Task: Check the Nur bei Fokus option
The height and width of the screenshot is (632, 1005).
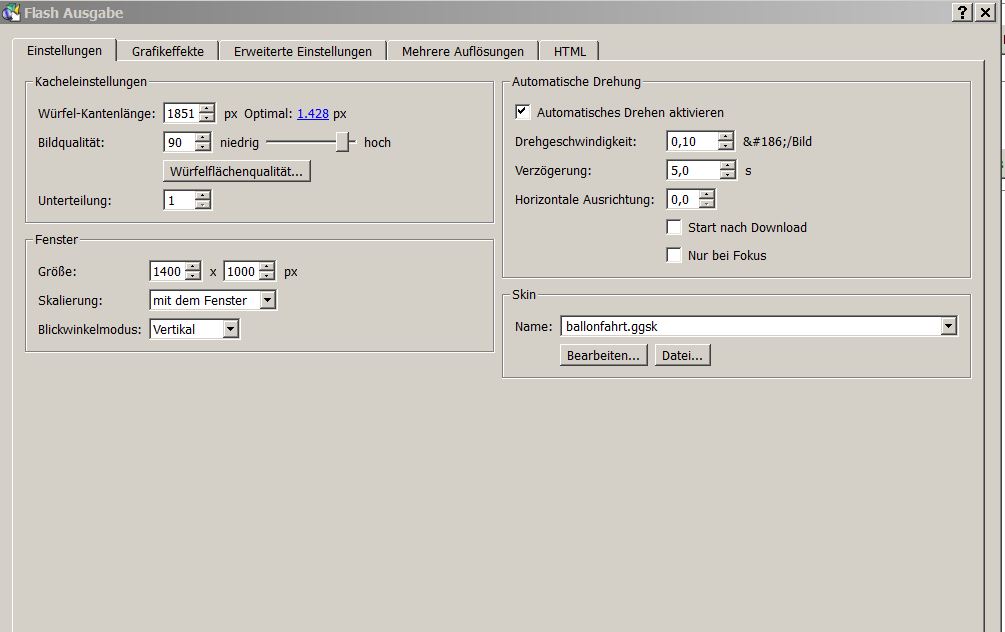Action: (674, 255)
